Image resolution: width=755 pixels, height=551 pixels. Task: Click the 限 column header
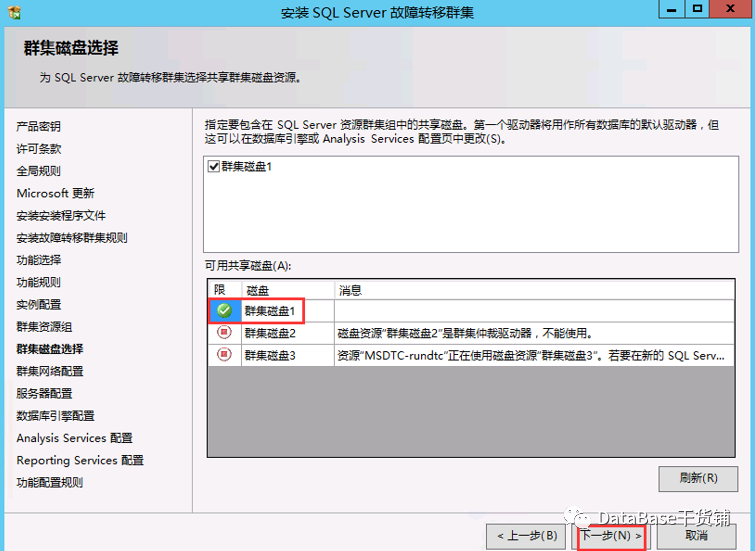click(224, 290)
